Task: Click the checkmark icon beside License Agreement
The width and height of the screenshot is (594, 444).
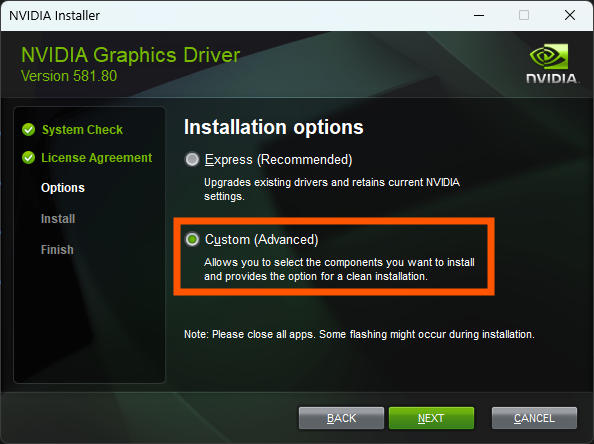Action: point(28,158)
